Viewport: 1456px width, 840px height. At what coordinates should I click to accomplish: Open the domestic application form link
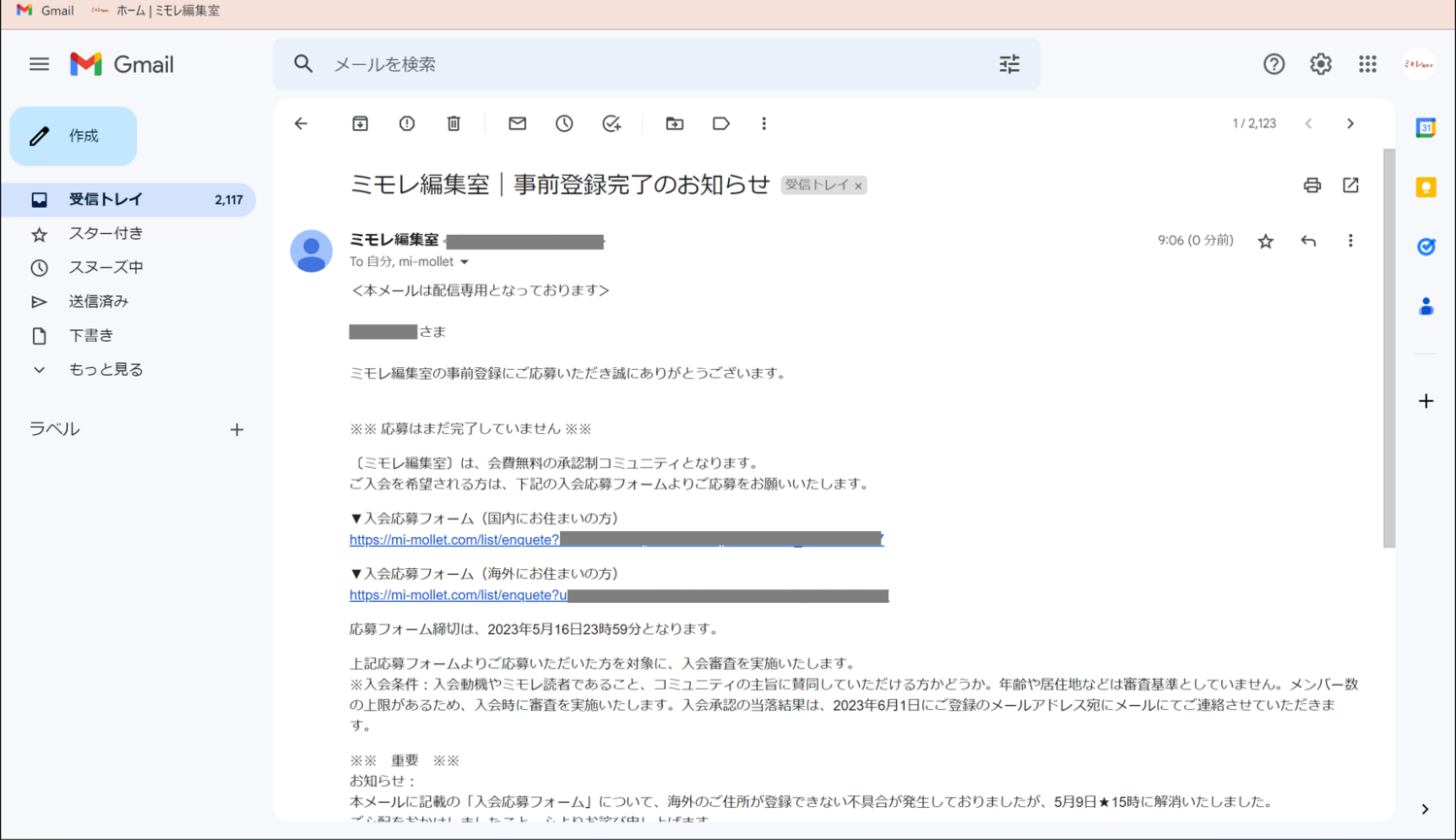coord(616,539)
